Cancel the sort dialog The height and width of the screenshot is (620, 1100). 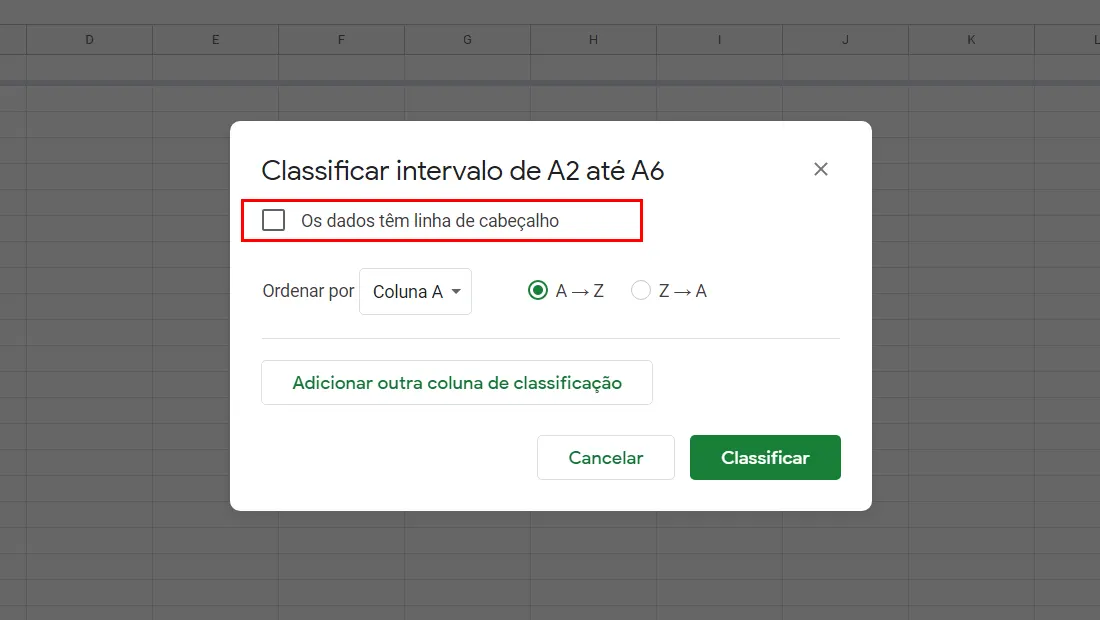tap(605, 457)
